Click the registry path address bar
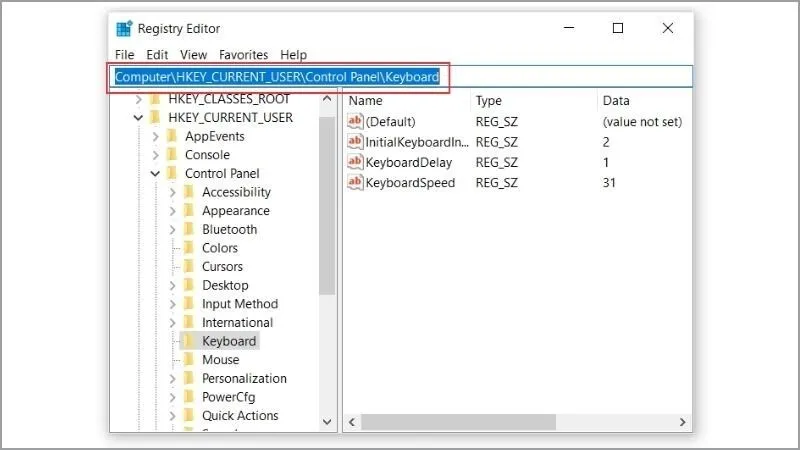Viewport: 800px width, 450px height. pos(401,77)
